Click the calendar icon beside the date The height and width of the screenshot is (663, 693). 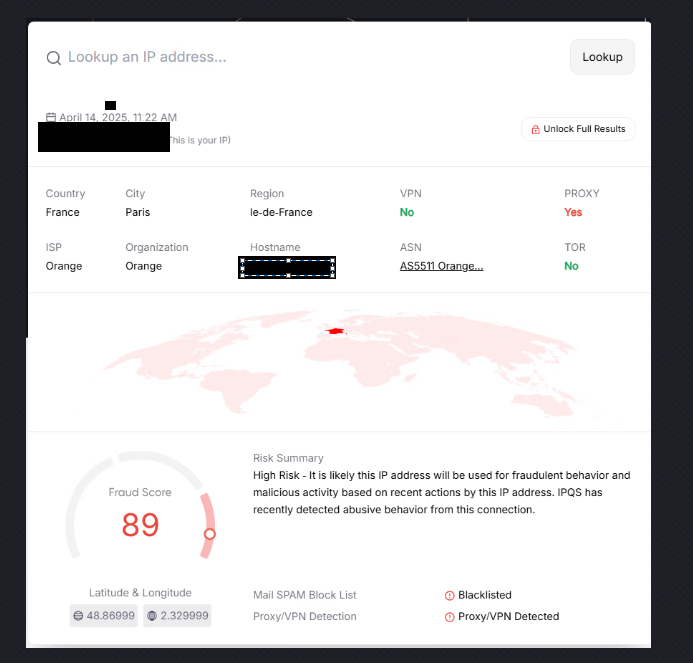pyautogui.click(x=51, y=117)
